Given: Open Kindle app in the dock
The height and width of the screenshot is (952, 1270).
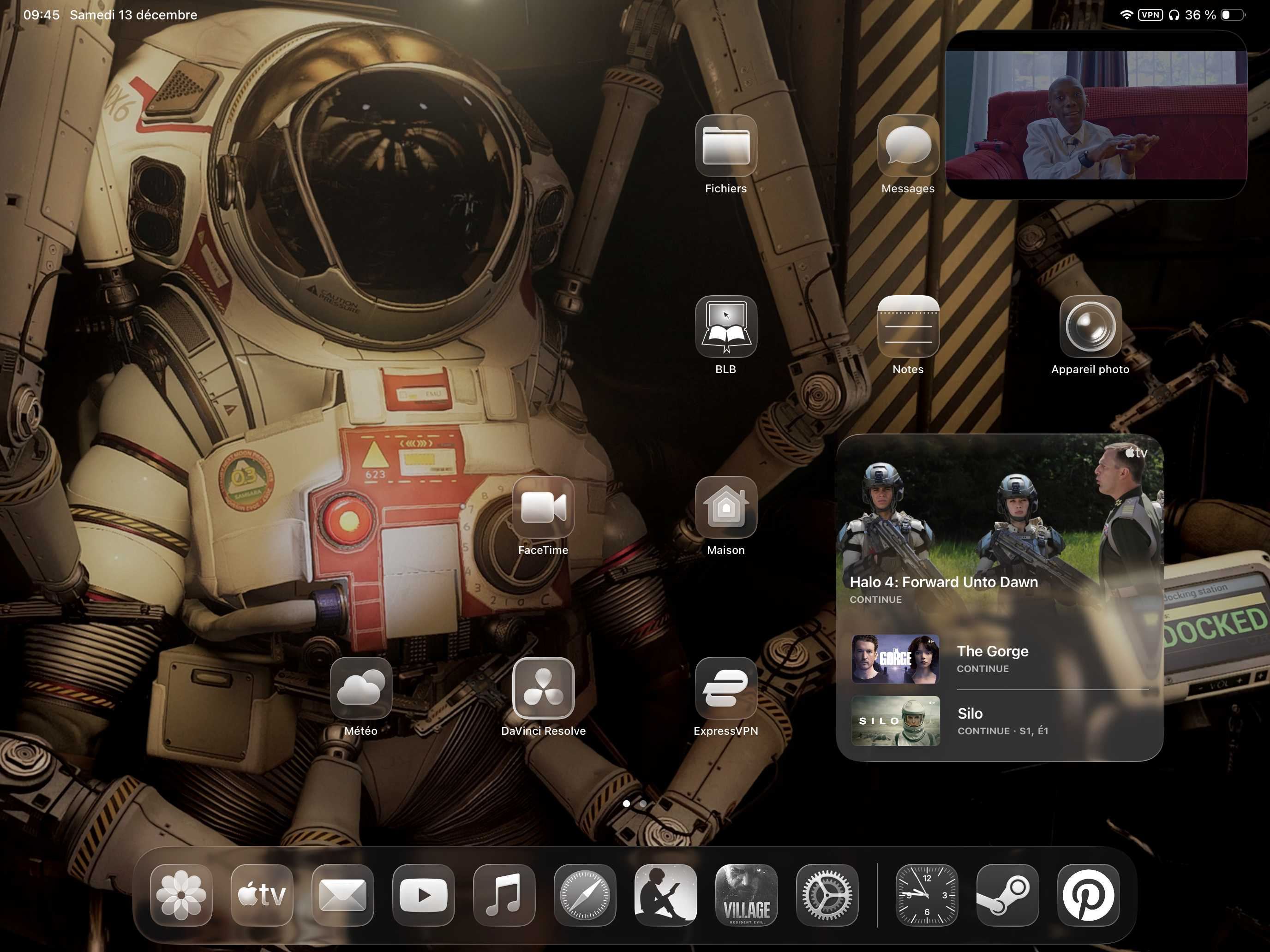Looking at the screenshot, I should pos(665,895).
